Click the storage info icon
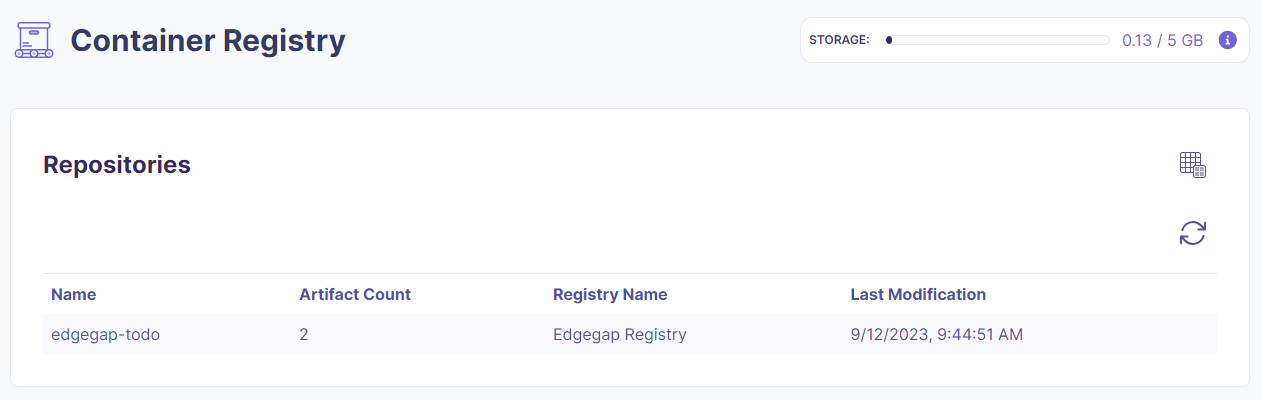 (1228, 40)
